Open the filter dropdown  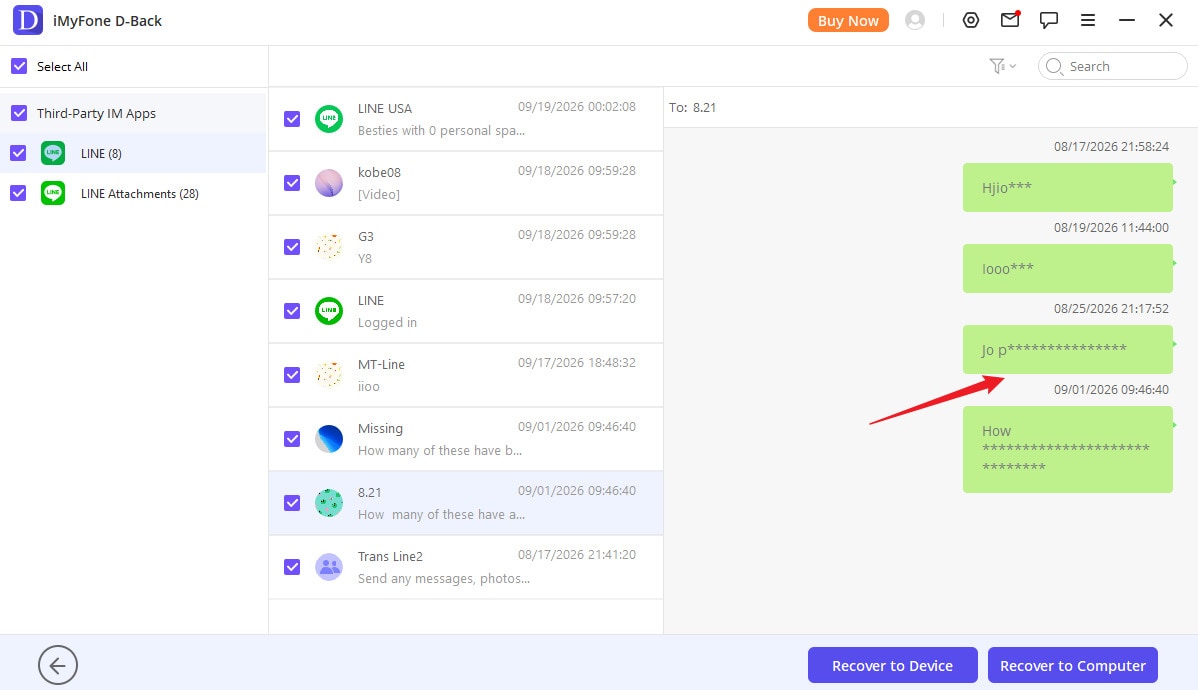(x=1002, y=66)
